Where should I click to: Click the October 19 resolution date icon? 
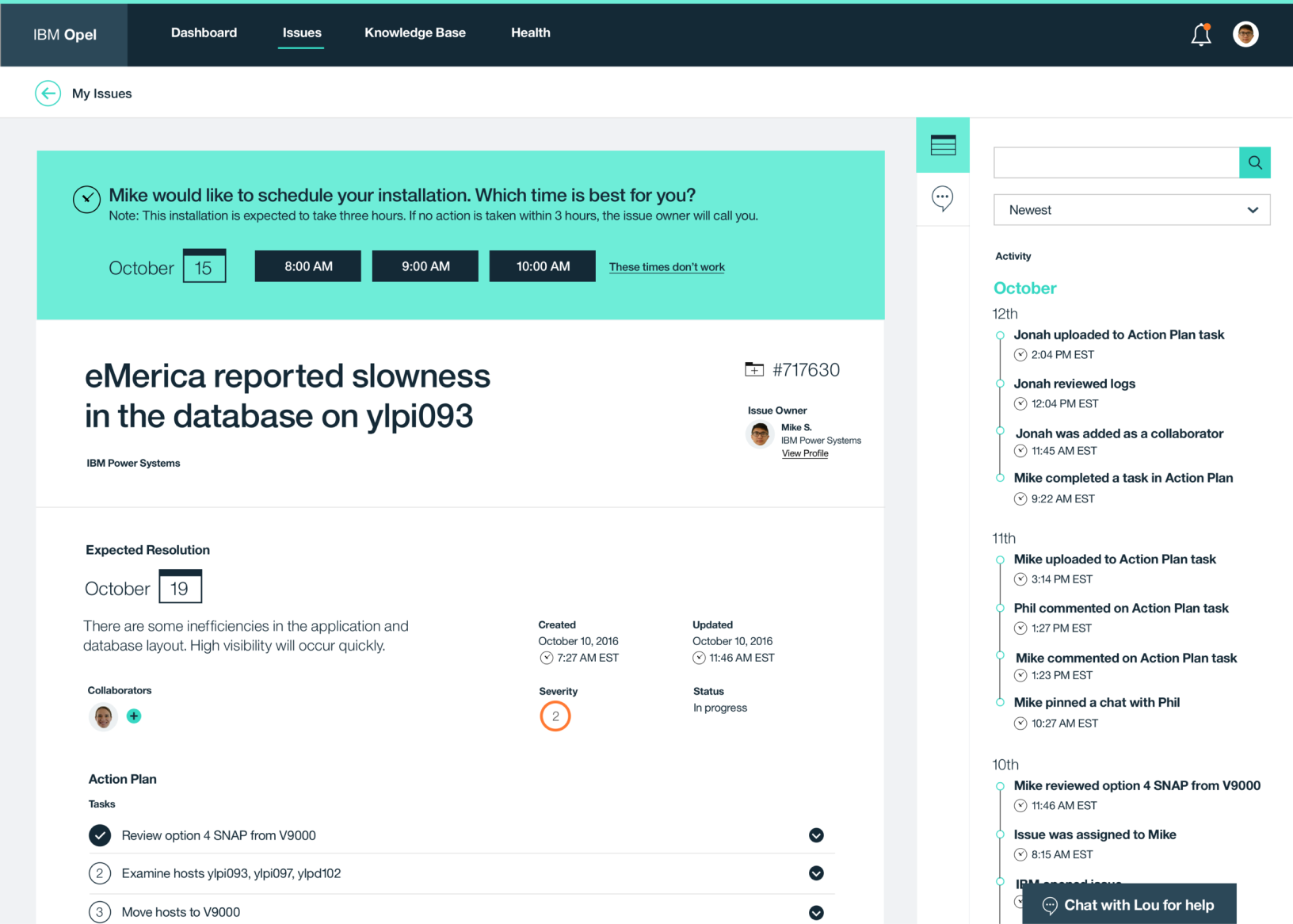pyautogui.click(x=181, y=587)
